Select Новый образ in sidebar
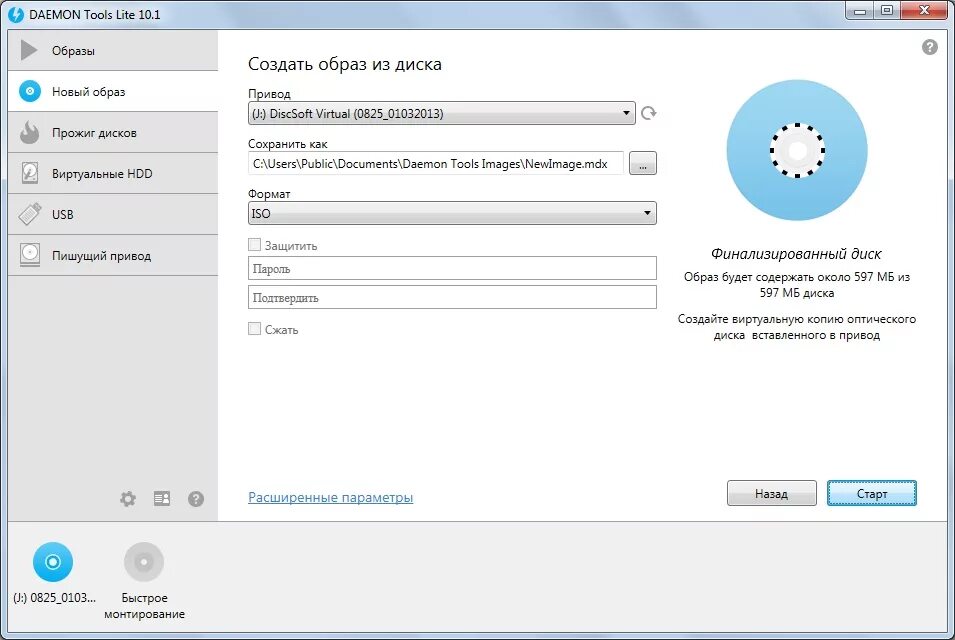Image resolution: width=955 pixels, height=640 pixels. tap(113, 91)
